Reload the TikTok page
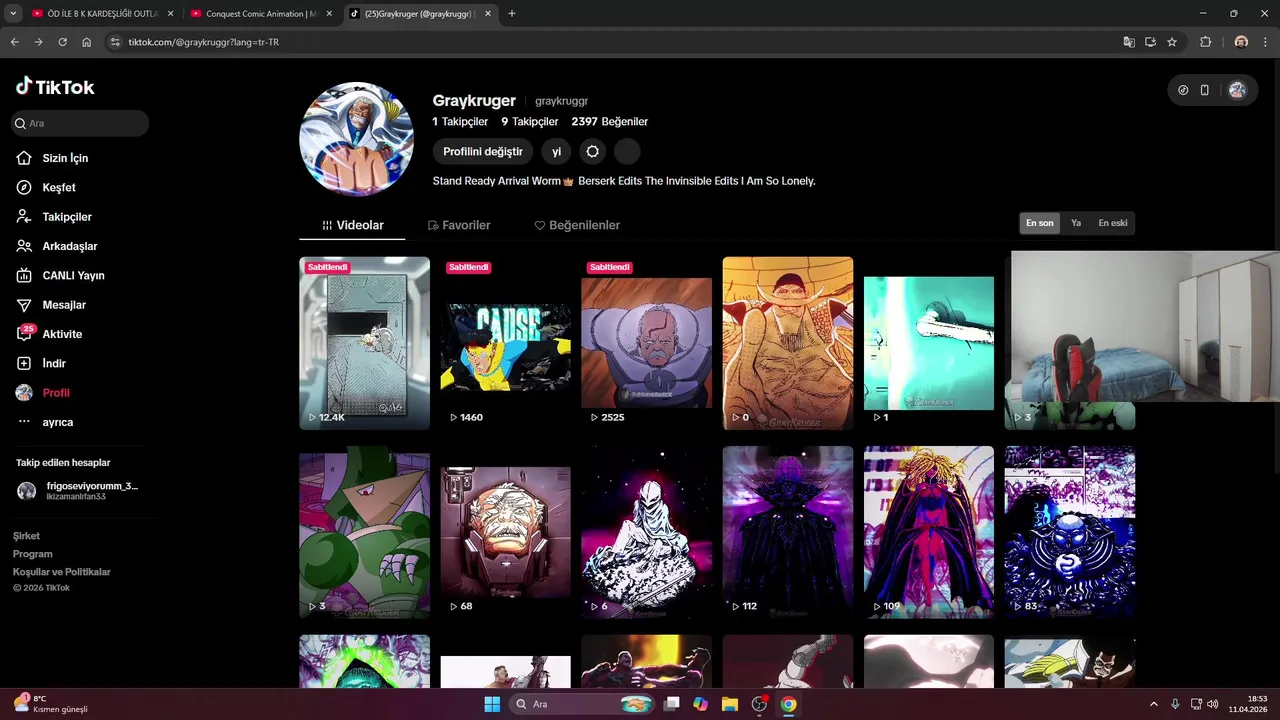The height and width of the screenshot is (720, 1280). coord(62,42)
